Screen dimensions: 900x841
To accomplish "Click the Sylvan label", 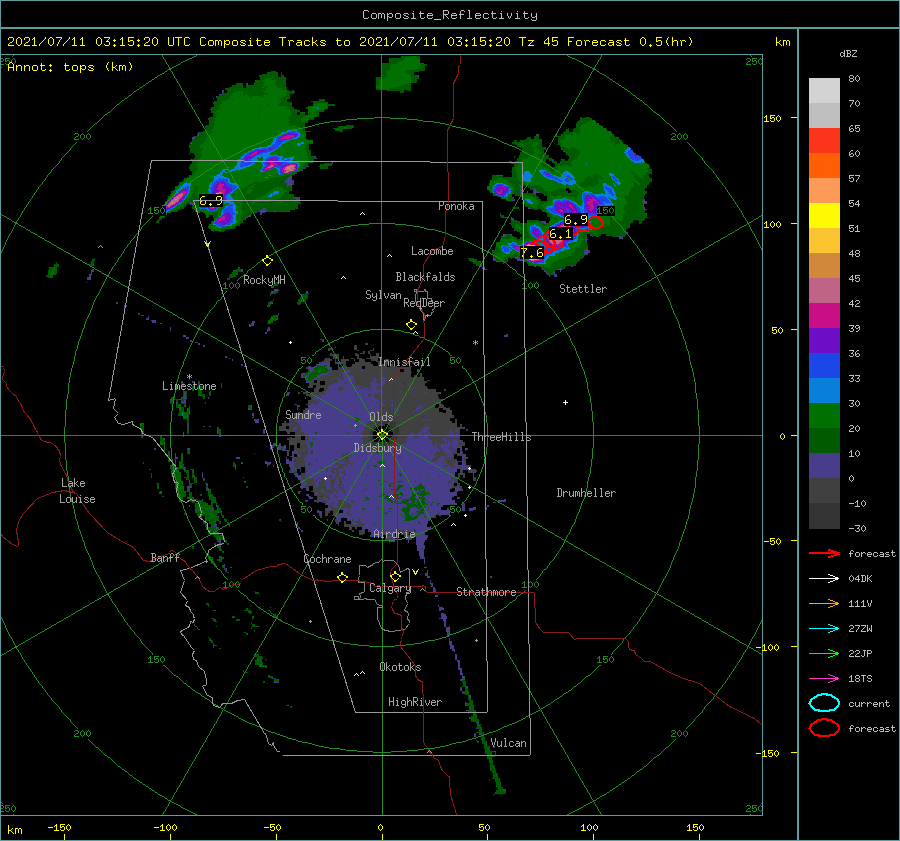I will (x=383, y=295).
